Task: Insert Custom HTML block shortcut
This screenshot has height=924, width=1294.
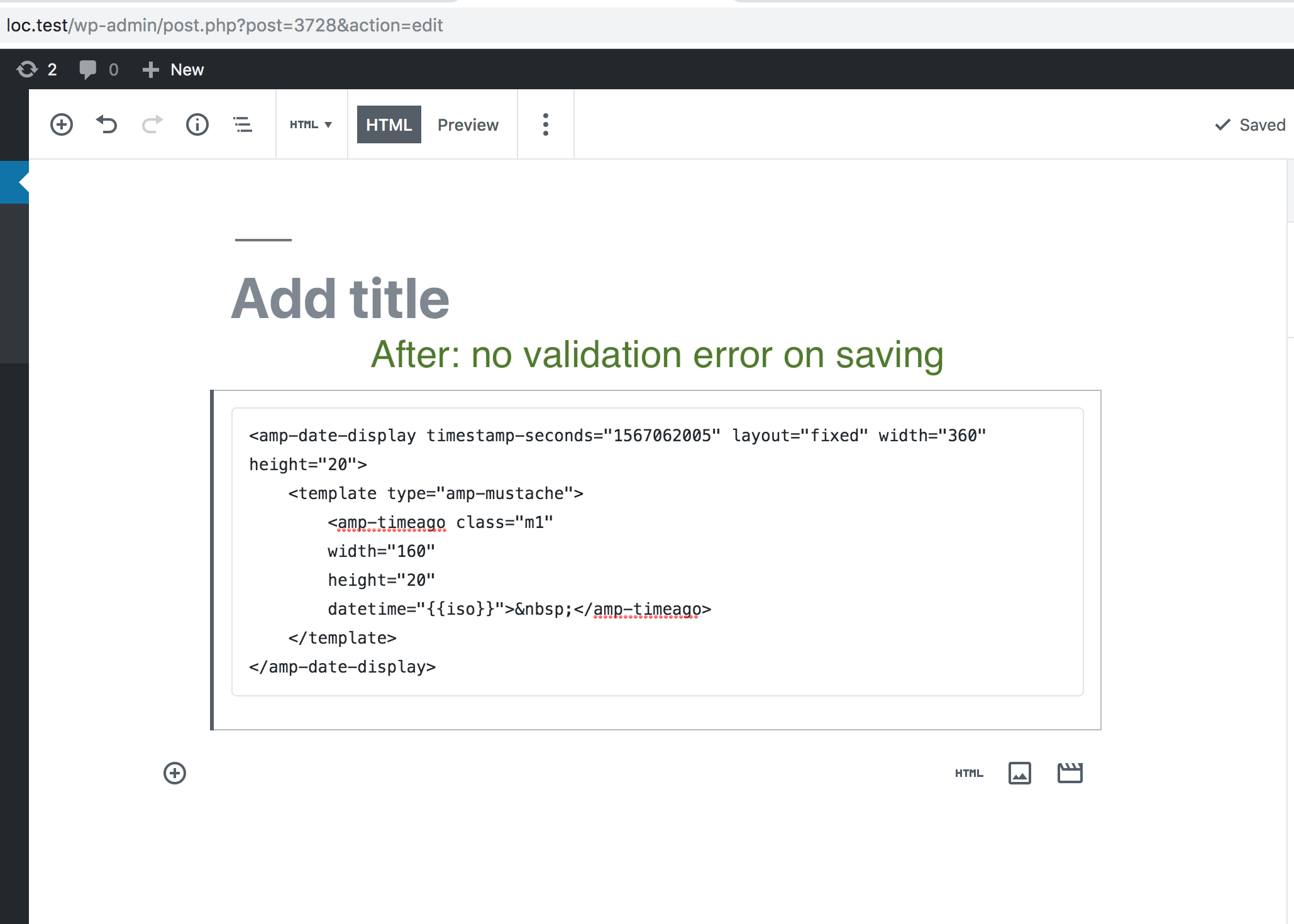Action: (969, 773)
